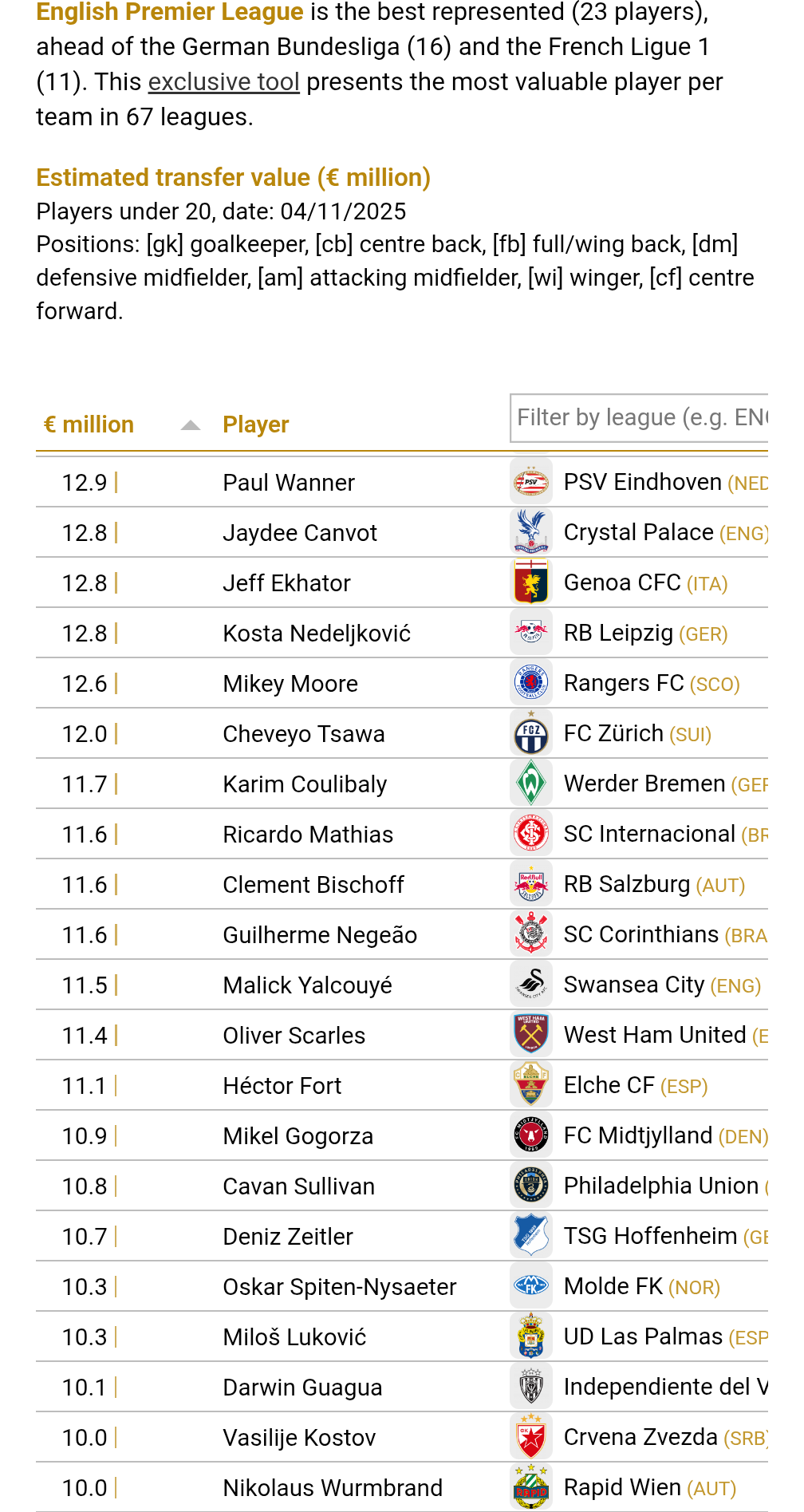The width and height of the screenshot is (804, 1512).
Task: Click the € million column header
Action: (89, 424)
